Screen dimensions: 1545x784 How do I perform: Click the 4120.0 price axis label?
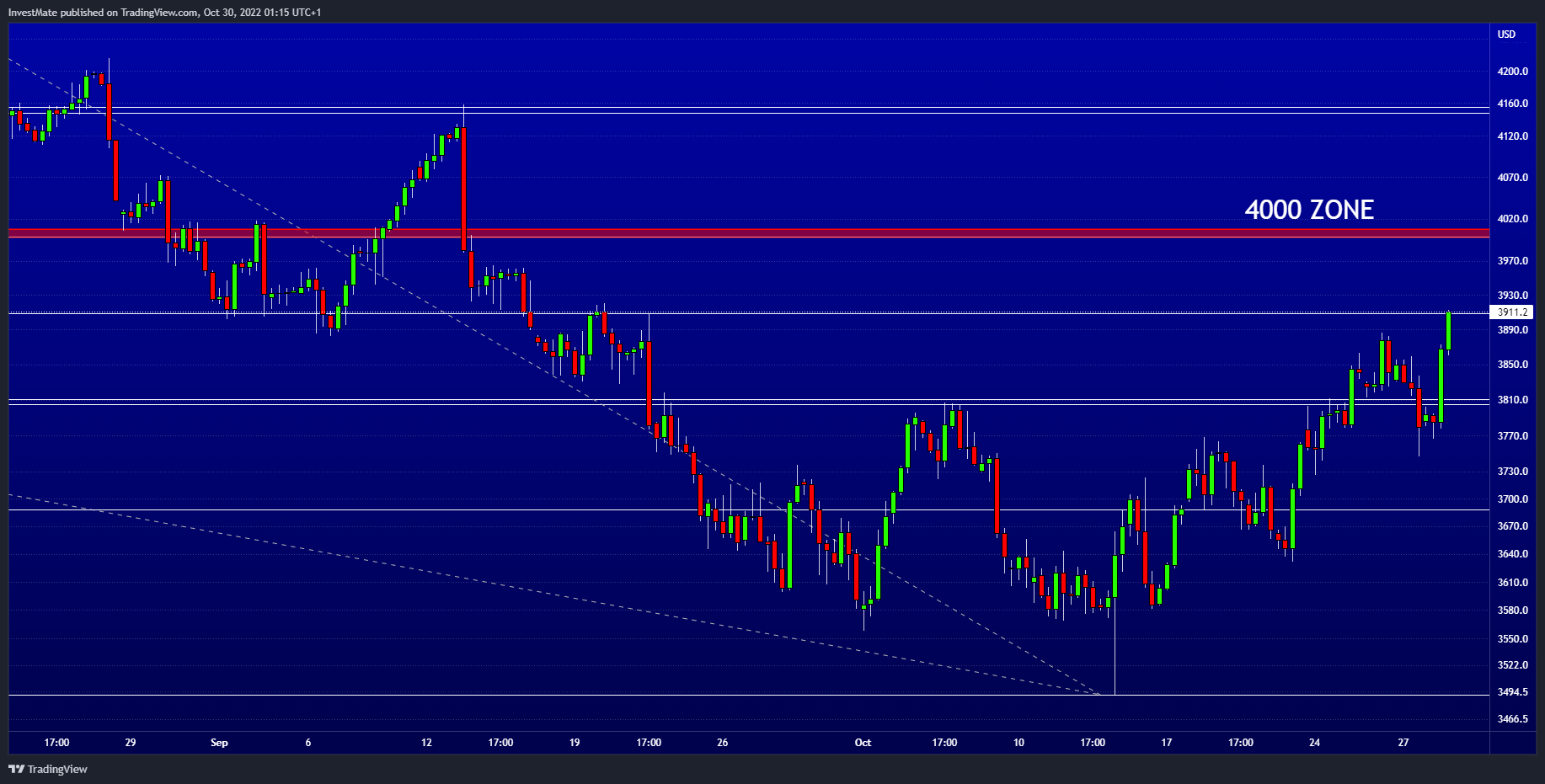1512,136
